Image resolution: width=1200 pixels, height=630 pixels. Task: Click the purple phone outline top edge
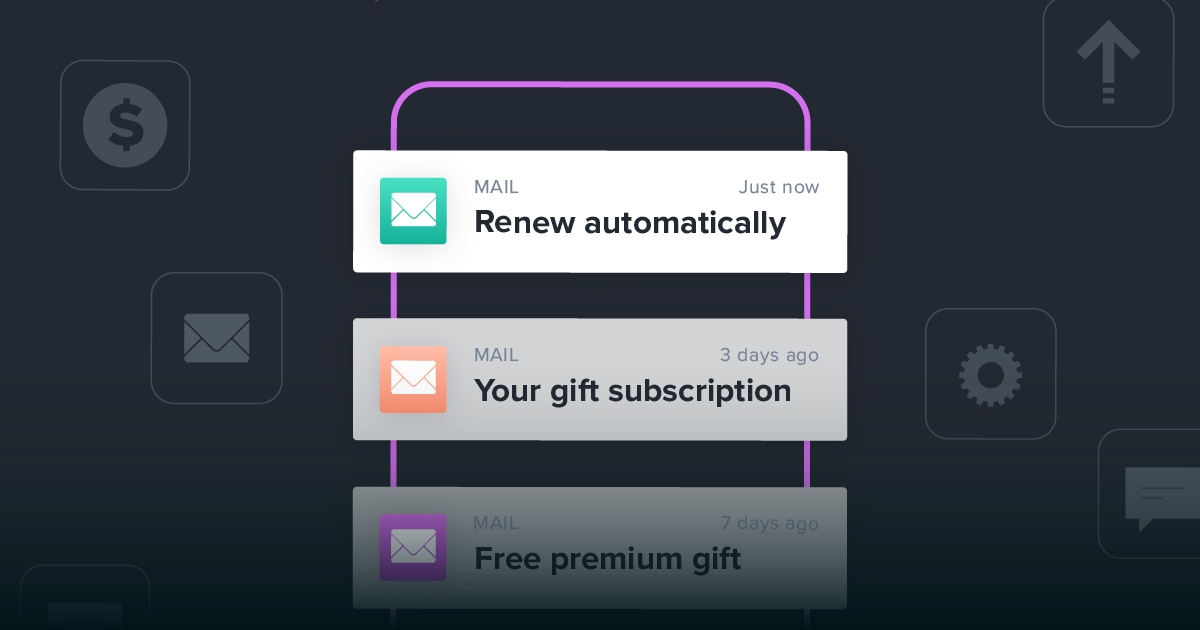coord(600,86)
